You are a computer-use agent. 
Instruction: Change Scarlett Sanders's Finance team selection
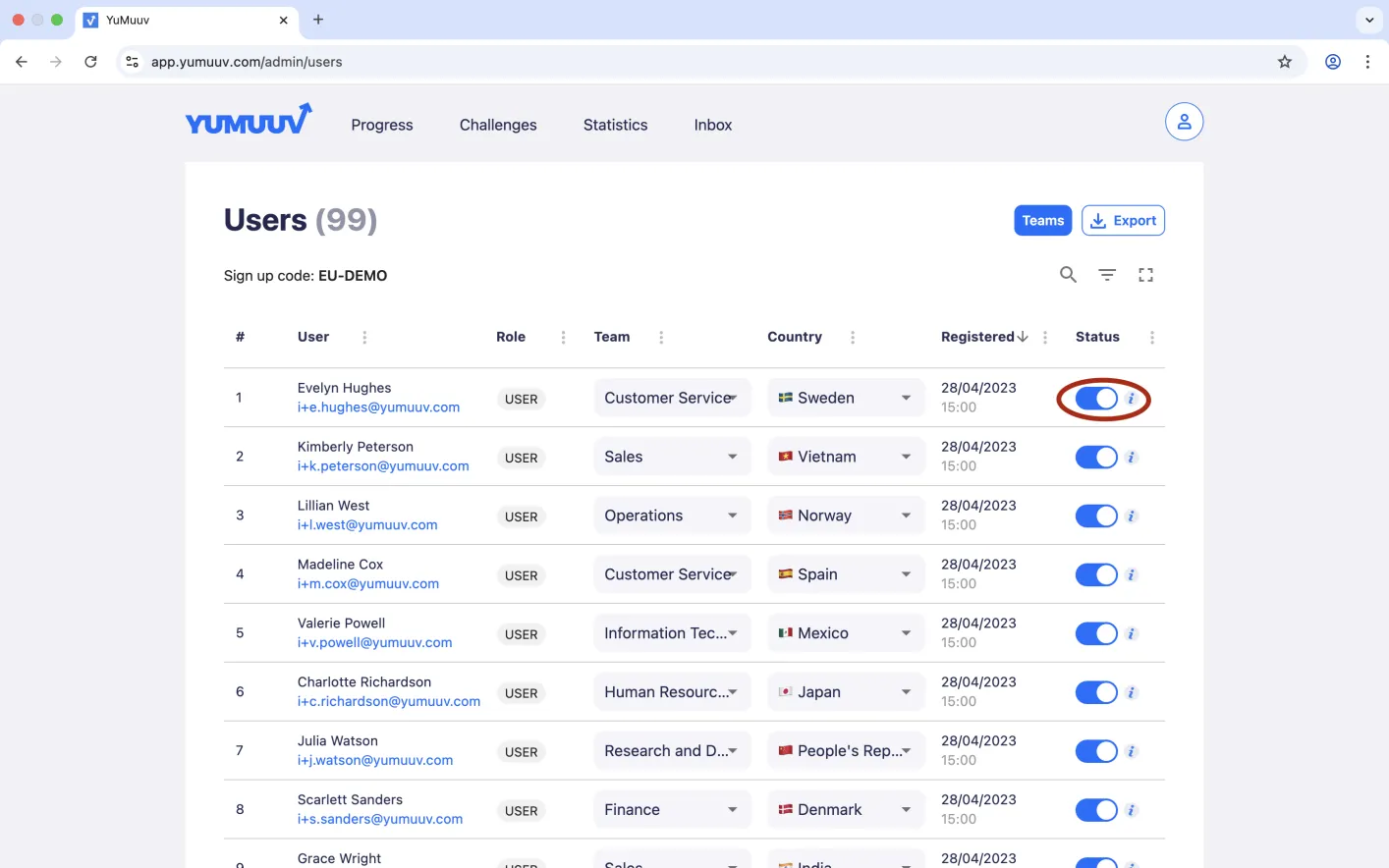pos(672,810)
